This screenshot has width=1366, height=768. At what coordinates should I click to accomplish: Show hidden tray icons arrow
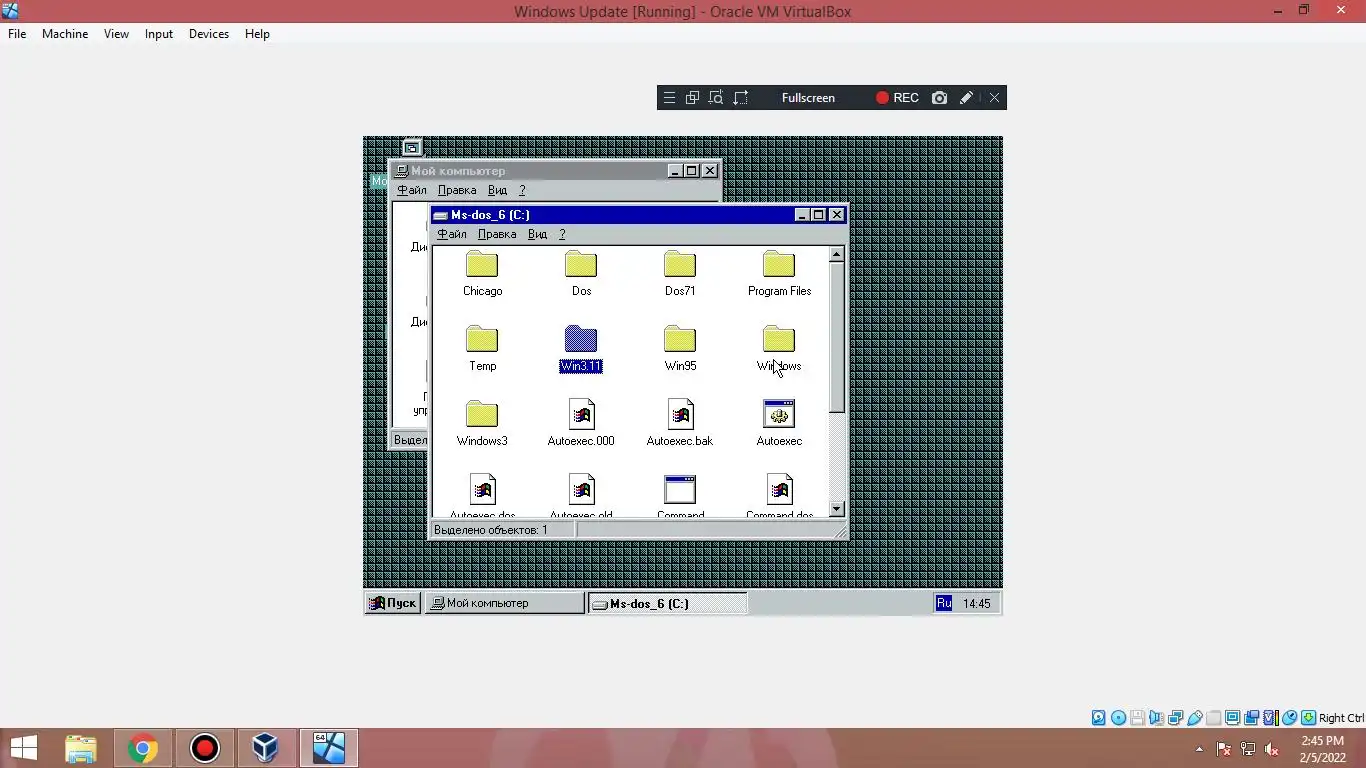[1199, 749]
